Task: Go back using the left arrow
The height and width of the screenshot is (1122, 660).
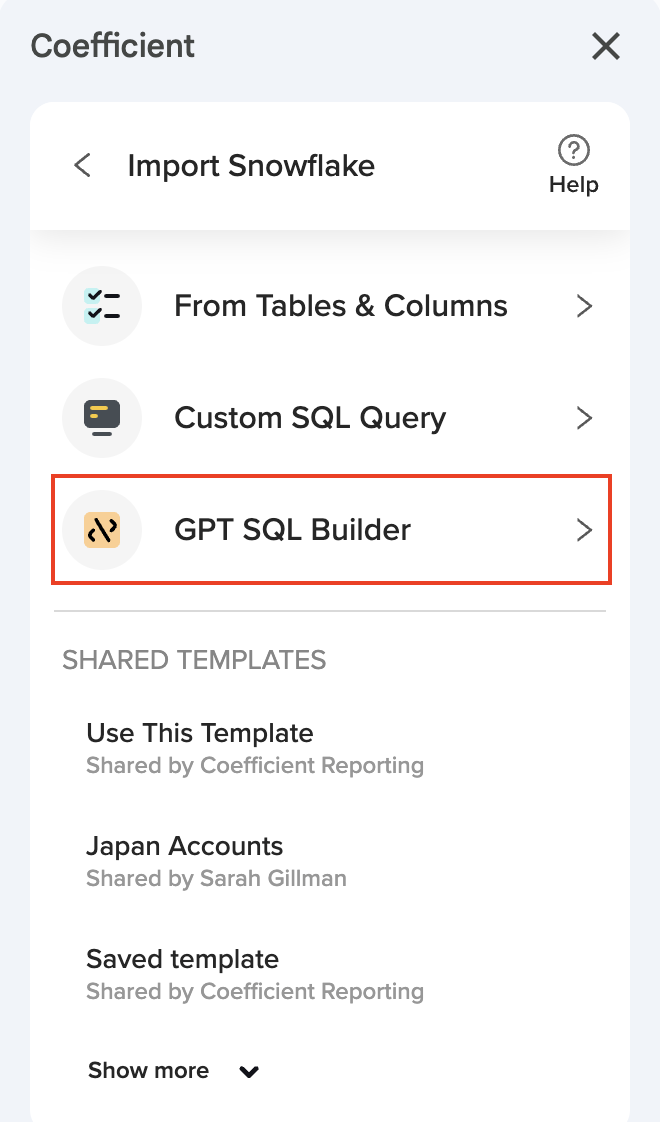Action: pyautogui.click(x=83, y=165)
